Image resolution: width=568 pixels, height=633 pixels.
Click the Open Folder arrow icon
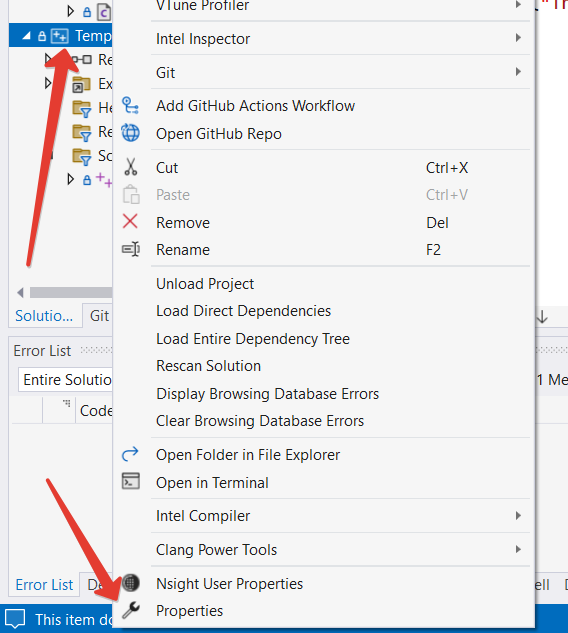pyautogui.click(x=130, y=454)
